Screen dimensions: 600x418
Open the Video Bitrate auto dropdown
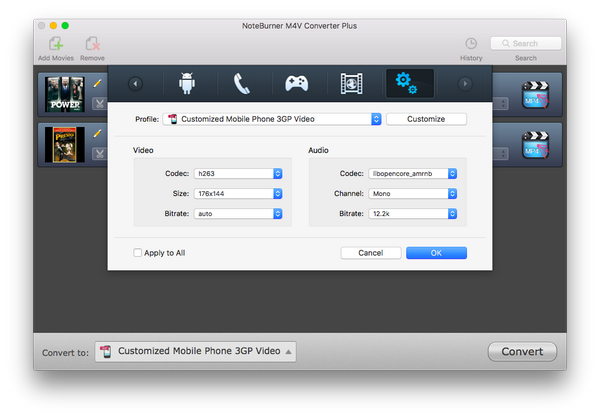point(238,214)
